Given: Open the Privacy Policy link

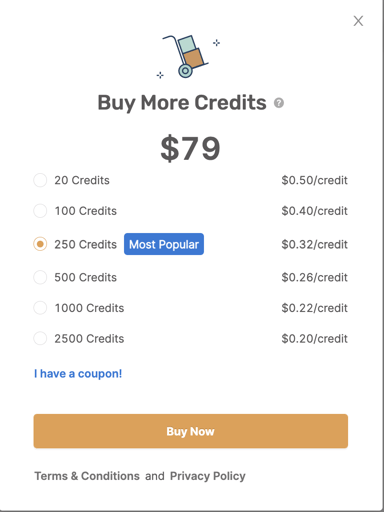Looking at the screenshot, I should pos(208,476).
